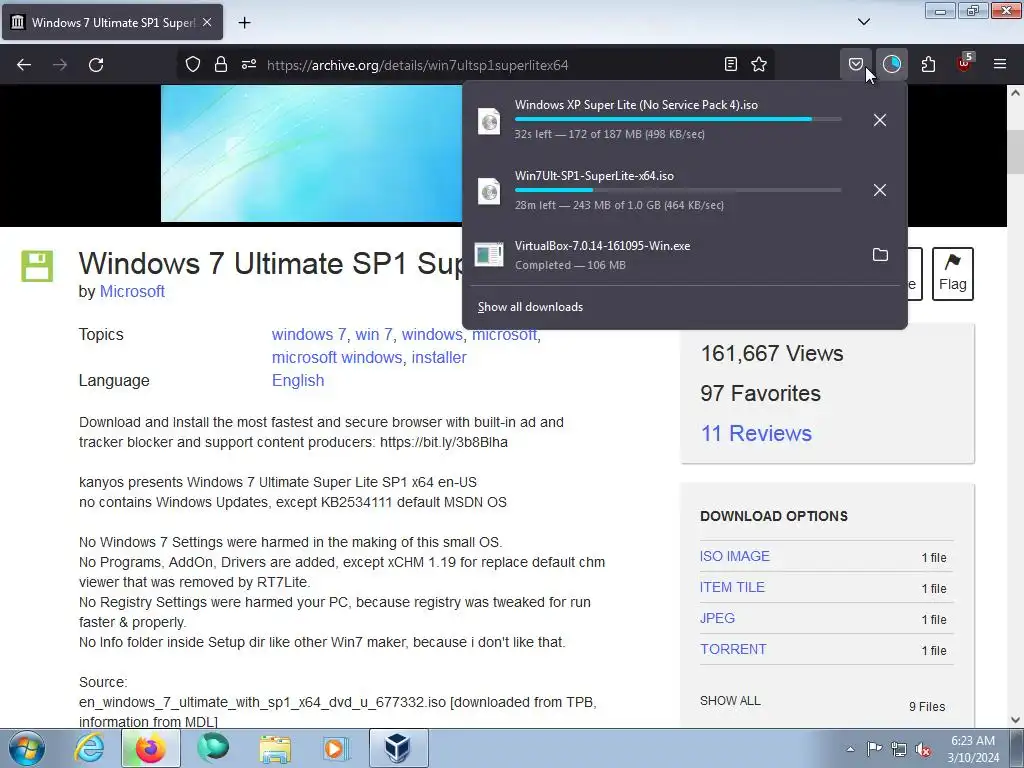This screenshot has height=768, width=1024.
Task: Click the scrollbar up arrow
Action: (x=1016, y=93)
